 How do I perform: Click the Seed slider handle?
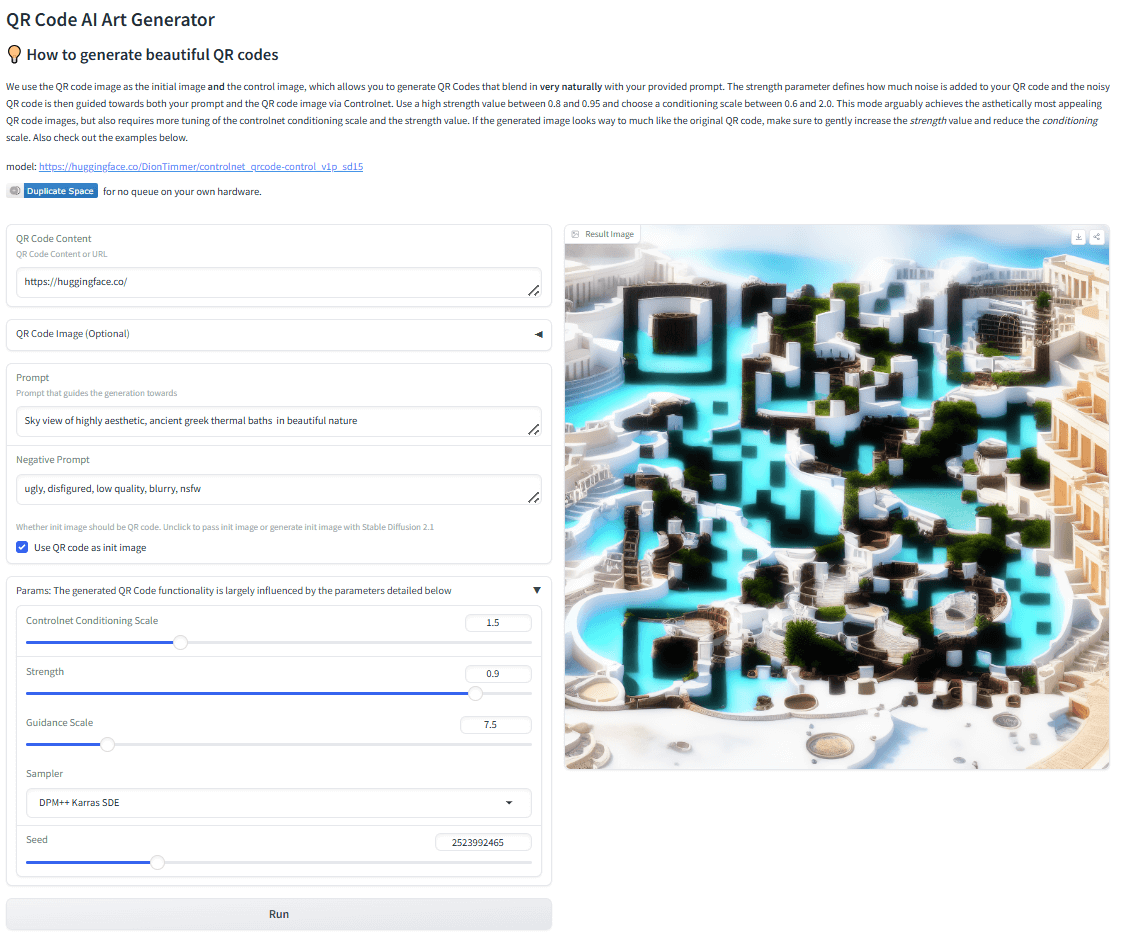157,862
